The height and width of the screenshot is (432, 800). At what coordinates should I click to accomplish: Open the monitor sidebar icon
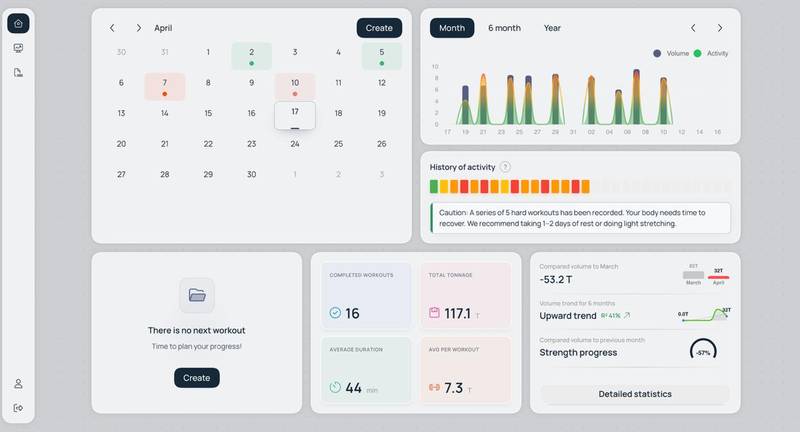tap(18, 48)
